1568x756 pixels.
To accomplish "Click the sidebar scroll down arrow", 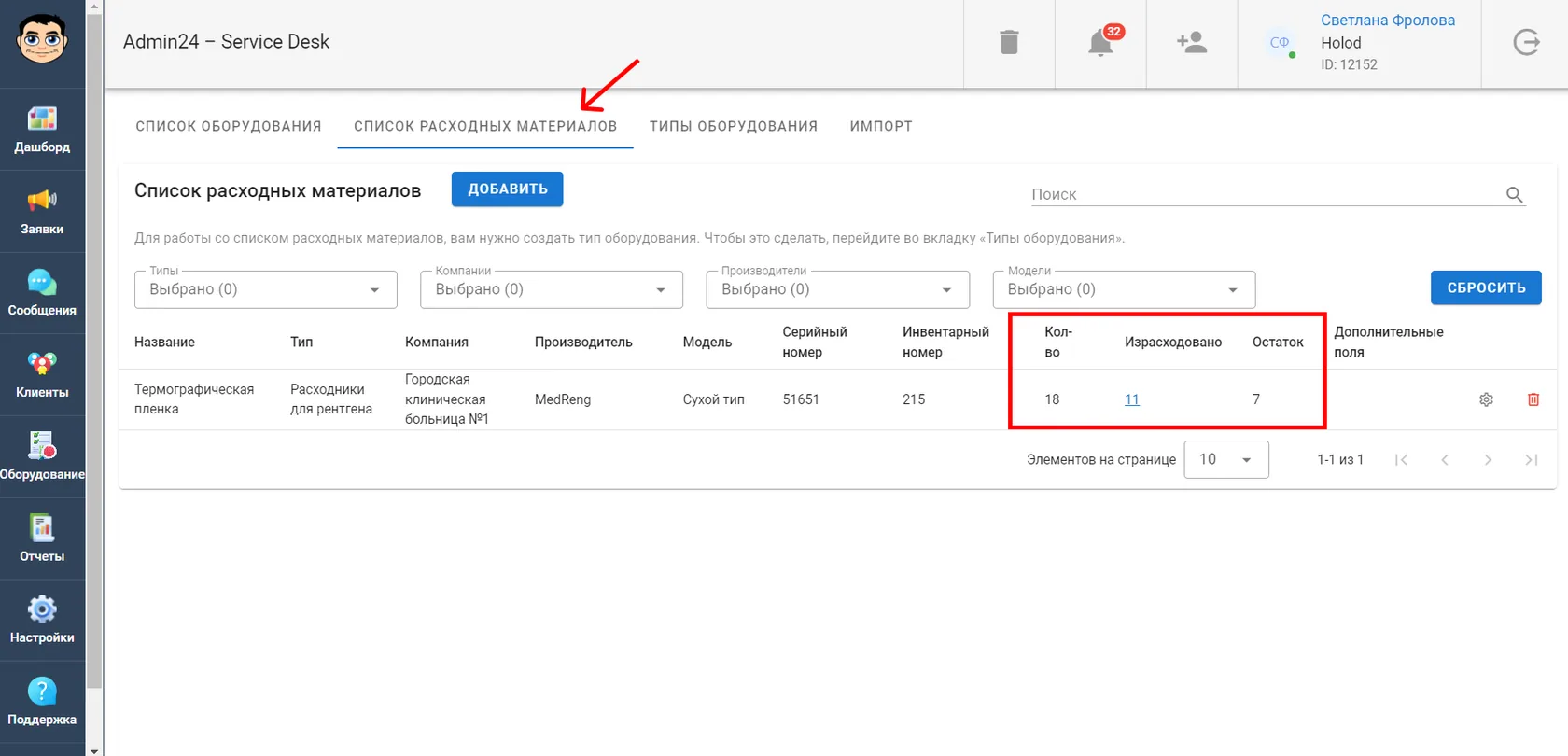I will (93, 749).
